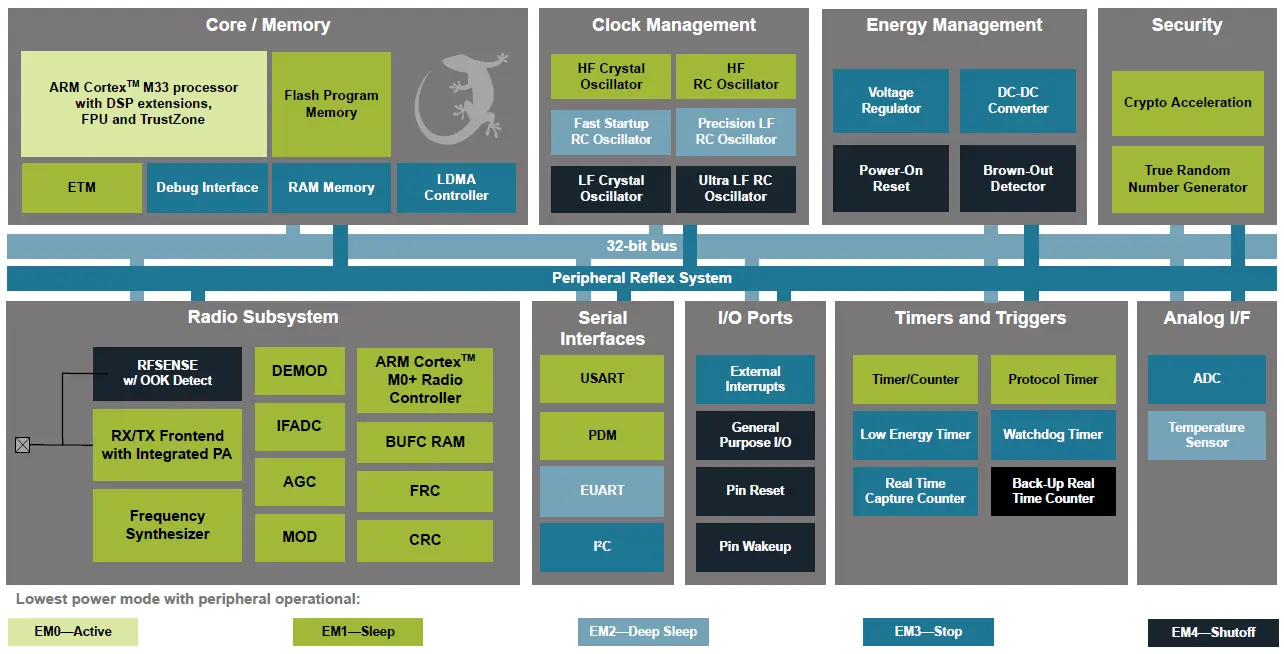The width and height of the screenshot is (1284, 654).
Task: Click the RFSENSE w/ OOK Detect block
Action: 167,373
